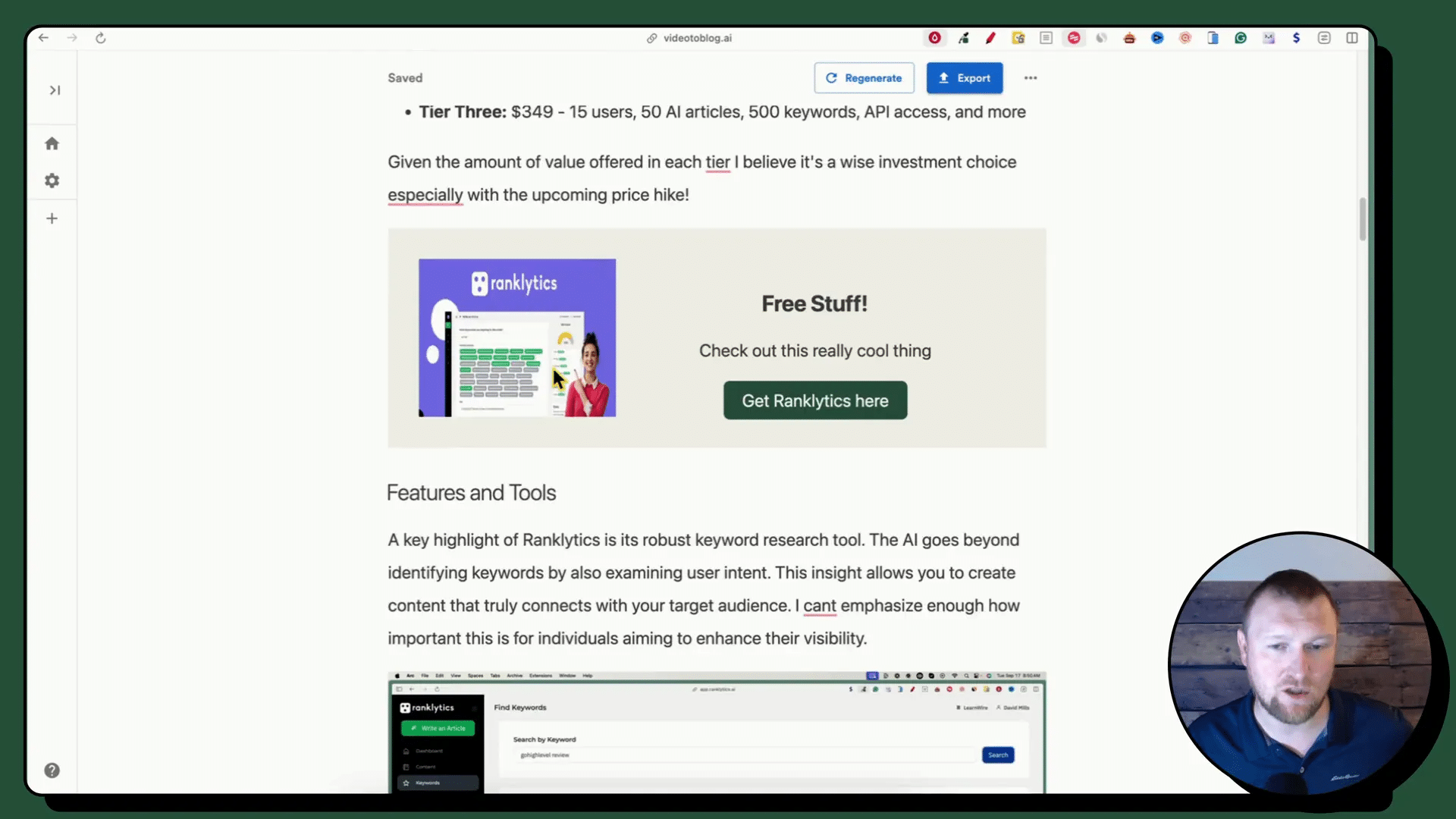Screen dimensions: 1456x819
Task: Open help question mark icon
Action: click(52, 770)
